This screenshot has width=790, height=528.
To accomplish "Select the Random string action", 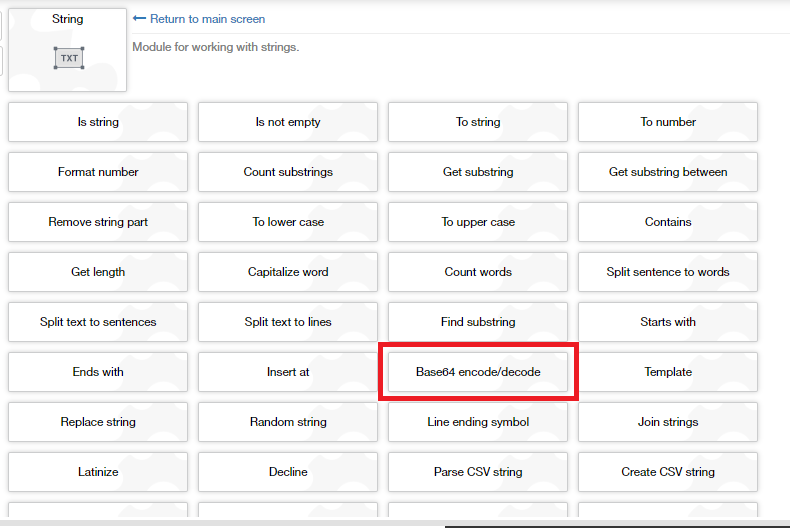I will (x=288, y=422).
